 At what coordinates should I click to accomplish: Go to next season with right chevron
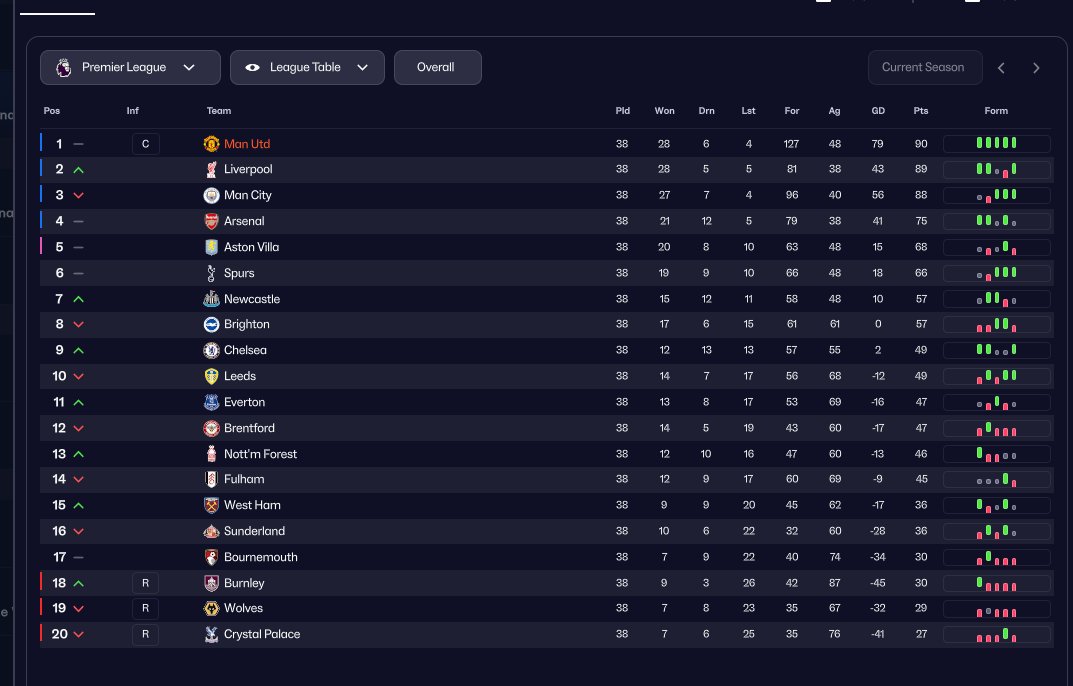[x=1036, y=68]
